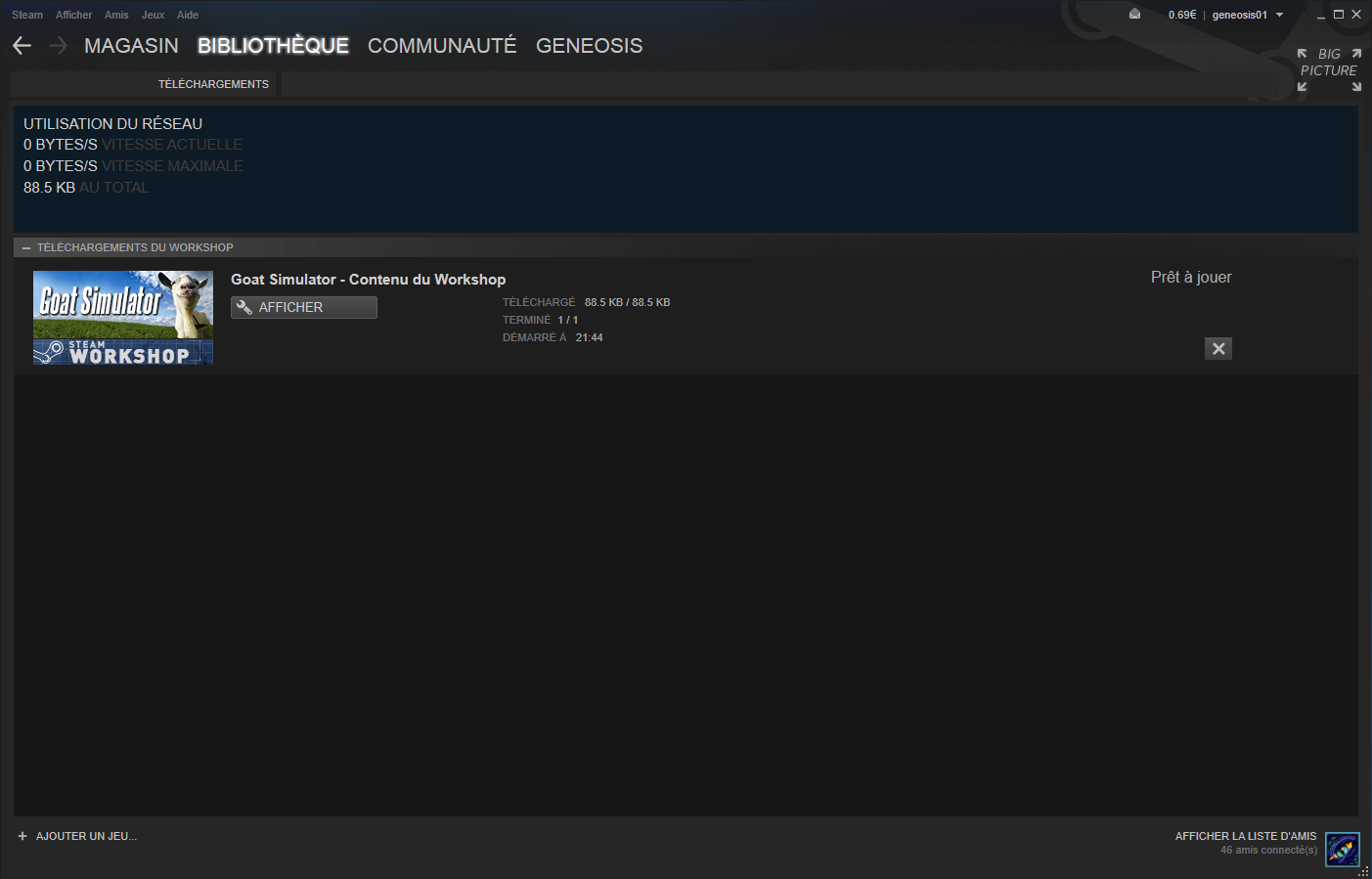Go forward with the right arrow
The image size is (1372, 879).
pyautogui.click(x=58, y=46)
